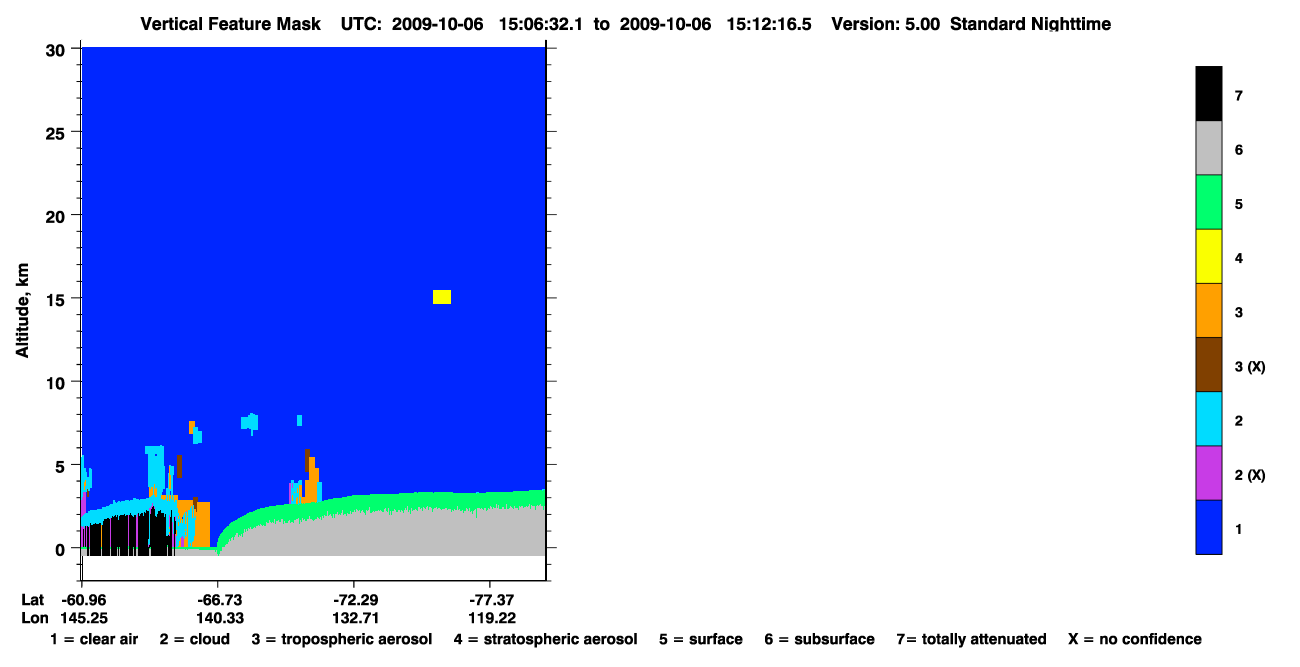The width and height of the screenshot is (1300, 667).
Task: Click the y-axis tick label 30
Action: point(58,50)
